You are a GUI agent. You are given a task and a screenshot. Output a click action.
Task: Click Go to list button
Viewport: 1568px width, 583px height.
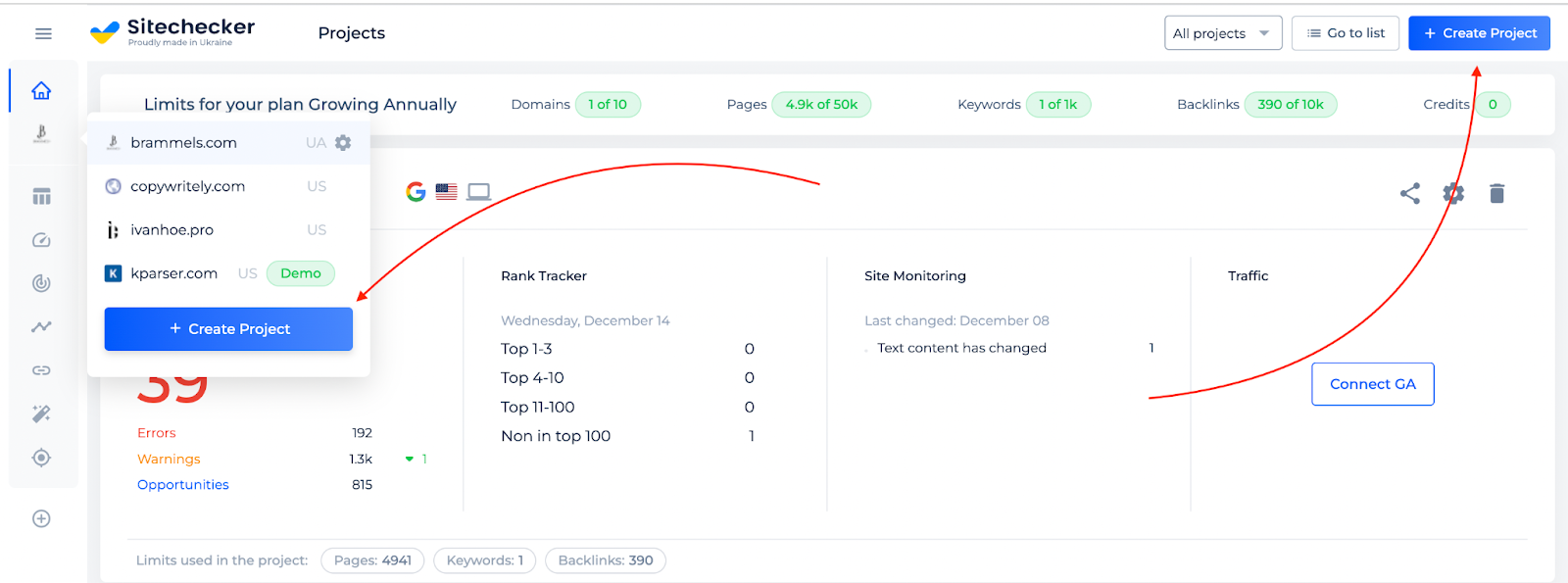point(1346,33)
